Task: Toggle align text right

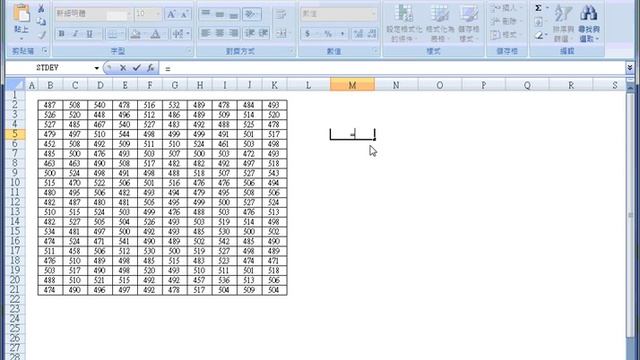Action: click(x=233, y=33)
